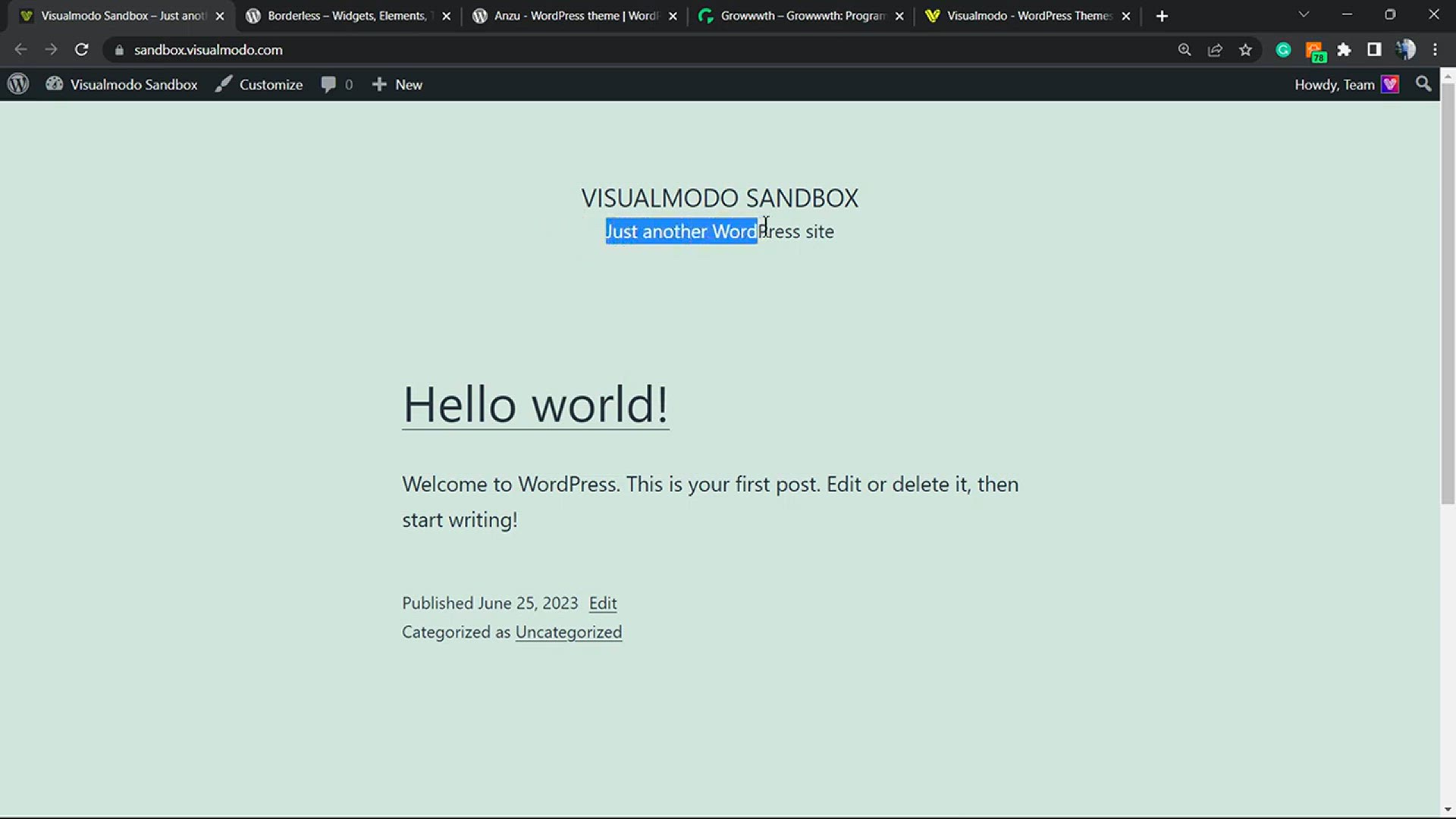Close the Borderless tab
Viewport: 1456px width, 819px height.
point(446,16)
